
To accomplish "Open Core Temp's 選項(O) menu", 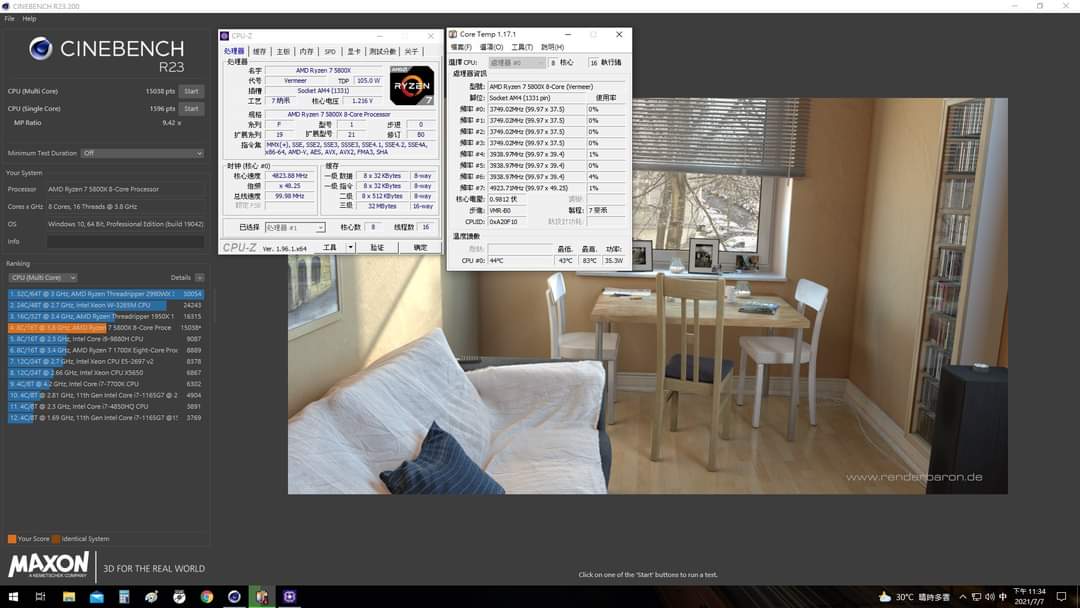I will tap(491, 47).
